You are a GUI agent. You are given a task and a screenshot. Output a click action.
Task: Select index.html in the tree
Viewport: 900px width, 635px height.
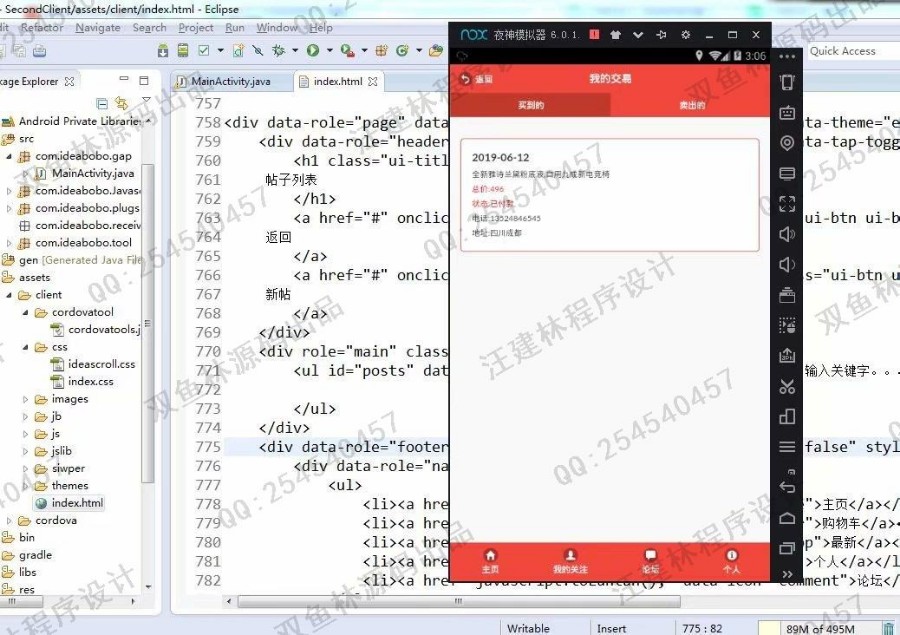[69, 503]
